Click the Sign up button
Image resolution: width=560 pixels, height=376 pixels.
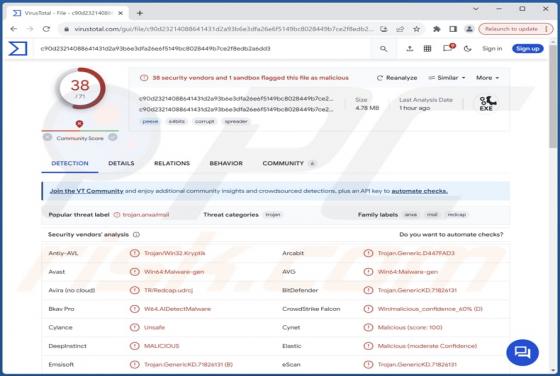tap(528, 49)
